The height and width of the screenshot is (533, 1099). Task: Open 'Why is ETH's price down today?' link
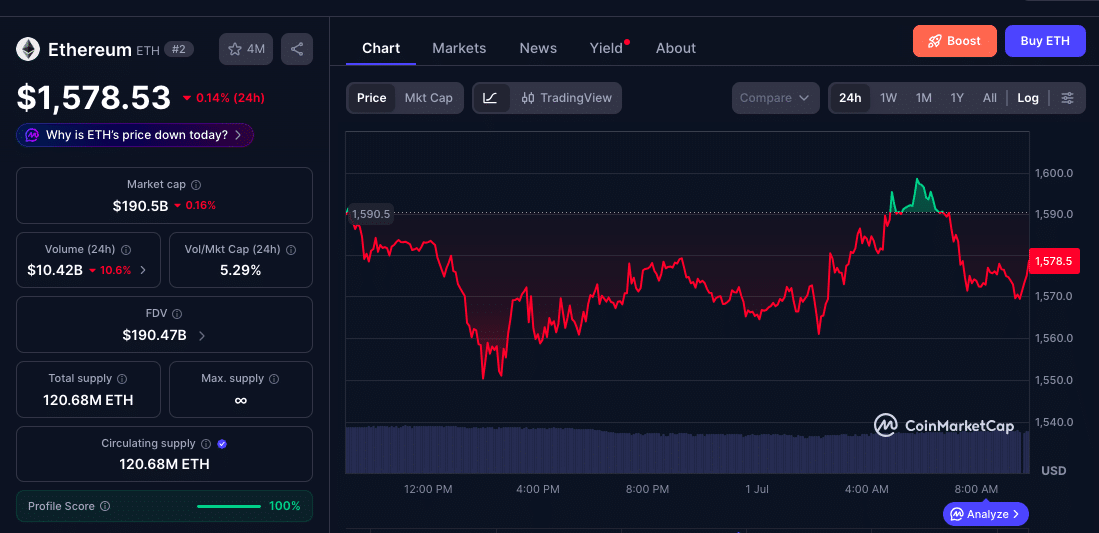[x=135, y=135]
